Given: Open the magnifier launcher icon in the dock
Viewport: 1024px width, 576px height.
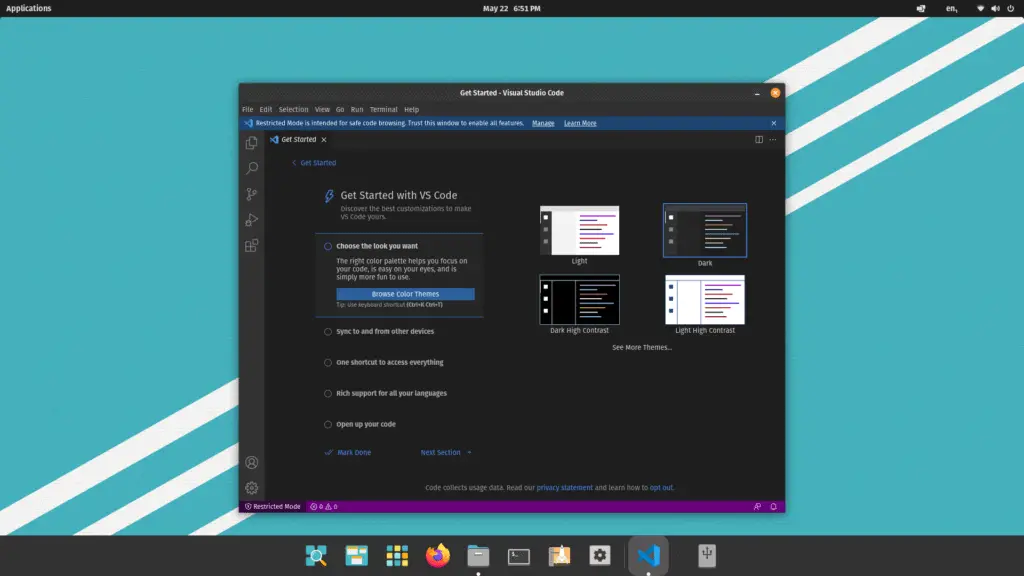Looking at the screenshot, I should point(316,556).
